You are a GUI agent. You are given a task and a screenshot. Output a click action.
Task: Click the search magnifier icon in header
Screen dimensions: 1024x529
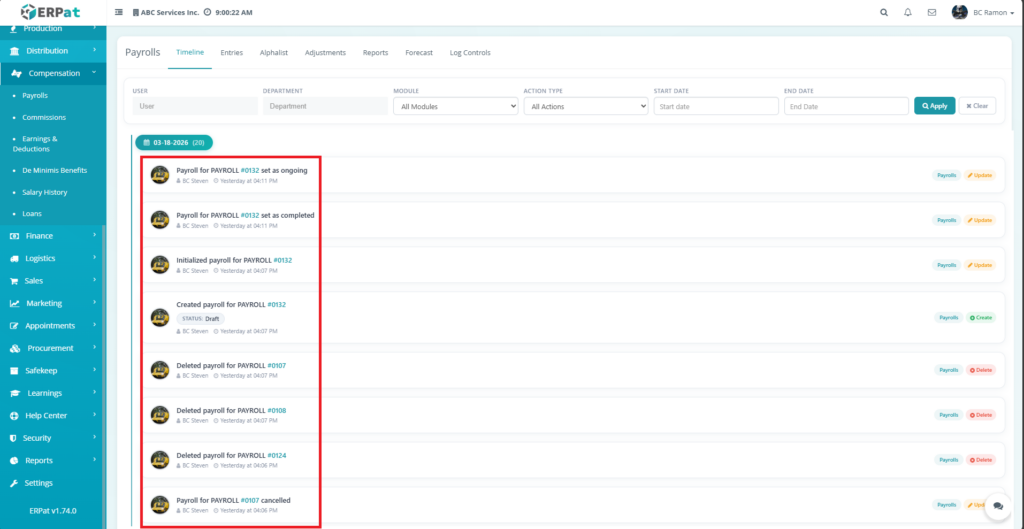[883, 12]
